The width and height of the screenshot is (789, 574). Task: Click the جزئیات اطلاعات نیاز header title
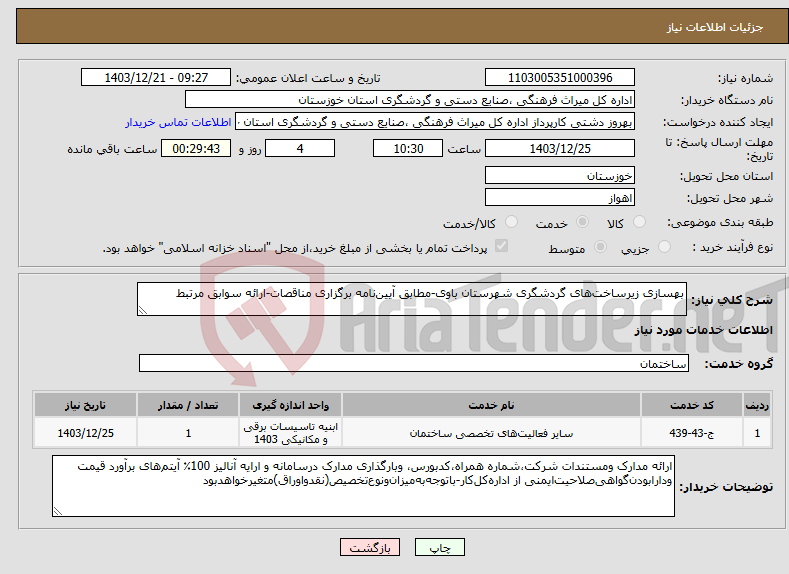tap(715, 27)
